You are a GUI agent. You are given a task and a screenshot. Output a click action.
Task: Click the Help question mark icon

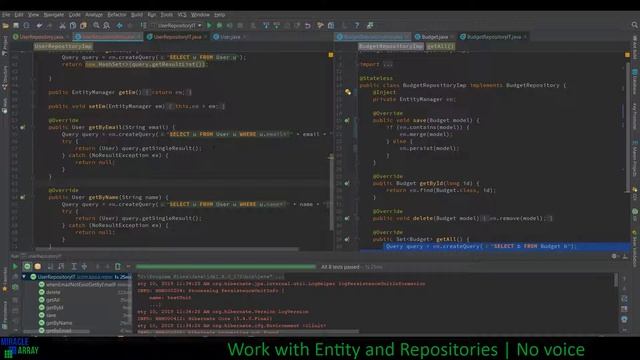357,25
